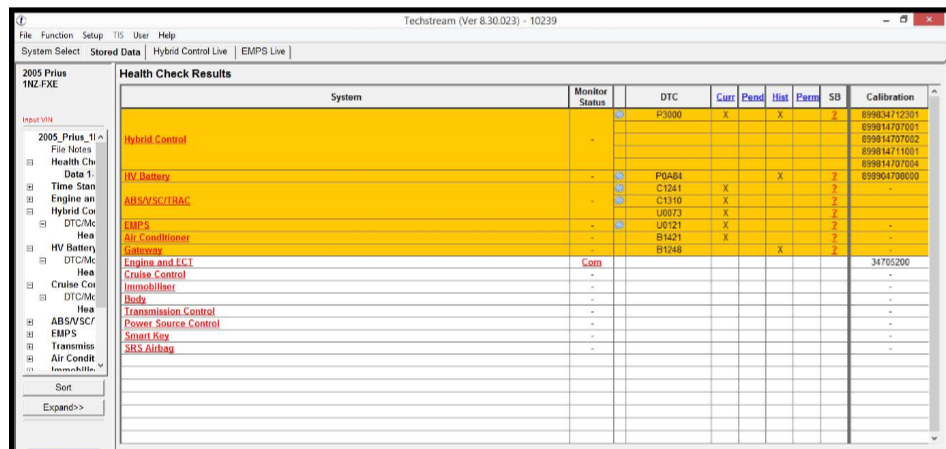The height and width of the screenshot is (449, 946).
Task: Switch to the EMPS Live tab
Action: (262, 51)
